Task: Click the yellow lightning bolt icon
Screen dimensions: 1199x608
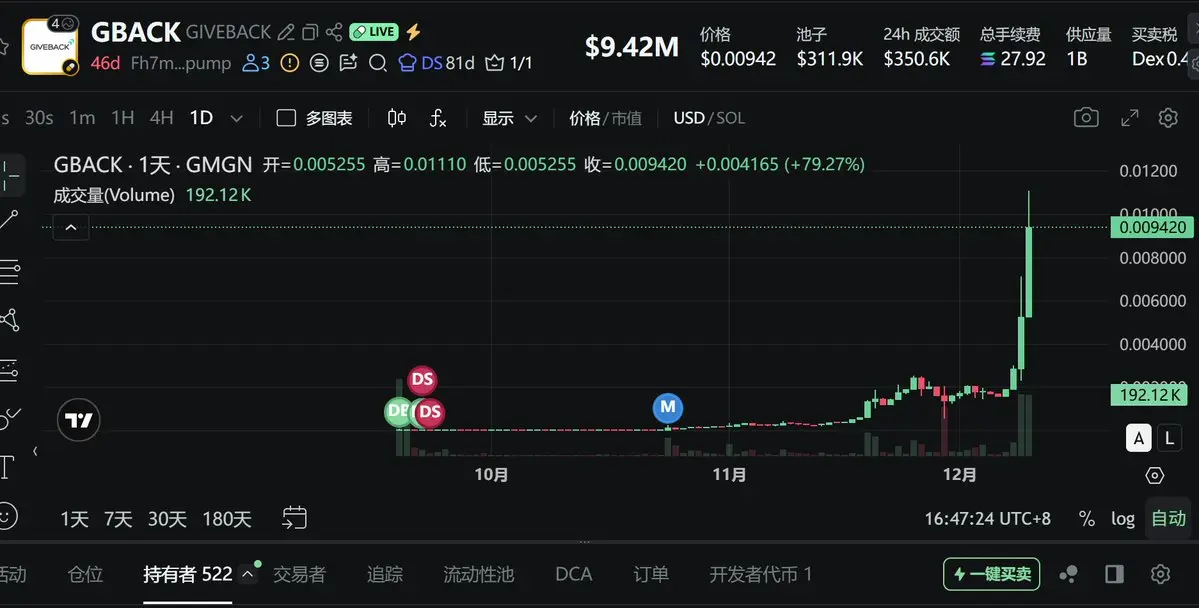Action: tap(413, 32)
